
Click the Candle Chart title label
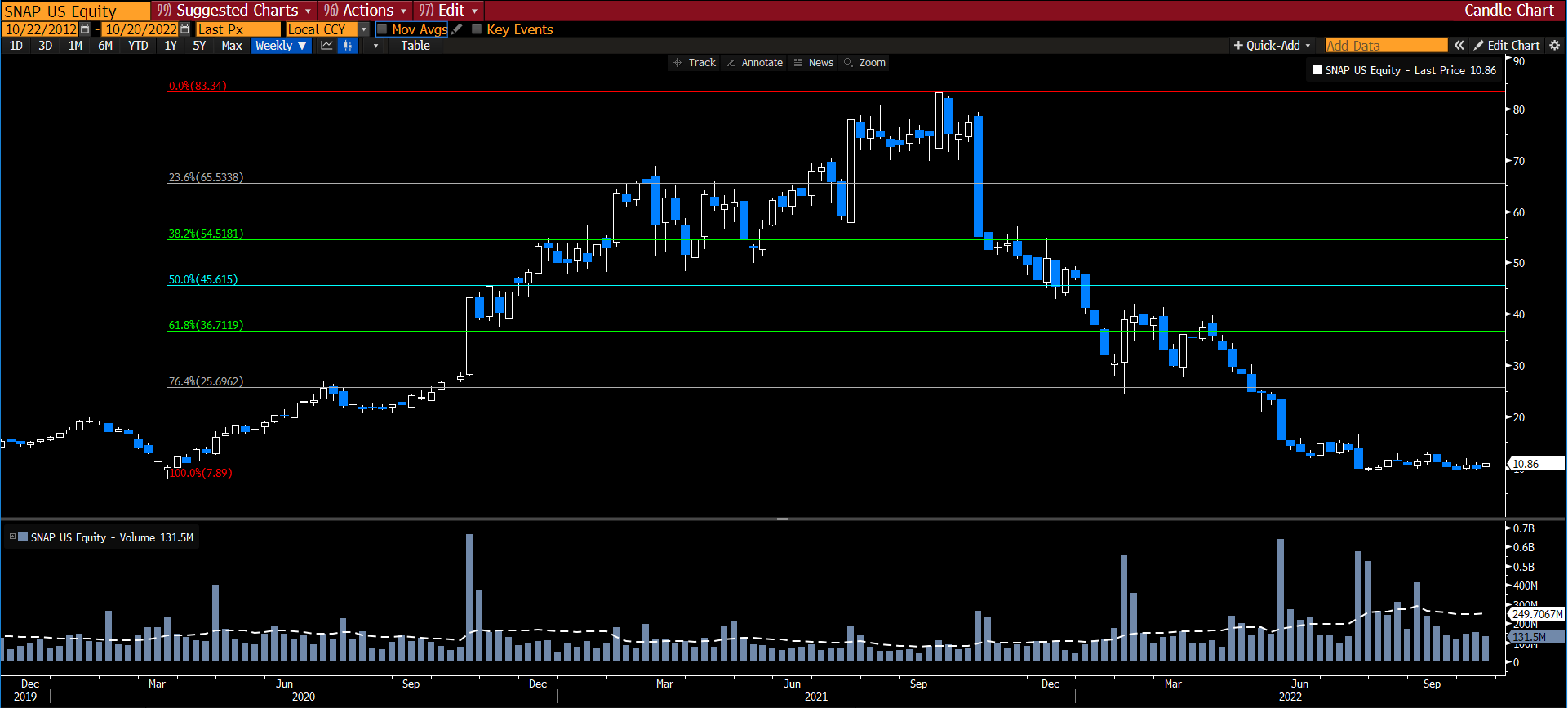(x=1508, y=11)
